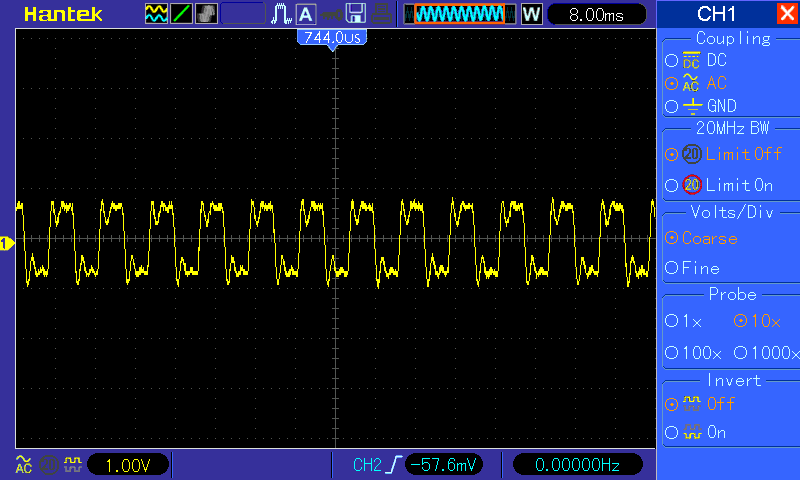Click the gray persistence waveform icon
The image size is (800, 480).
tap(206, 14)
